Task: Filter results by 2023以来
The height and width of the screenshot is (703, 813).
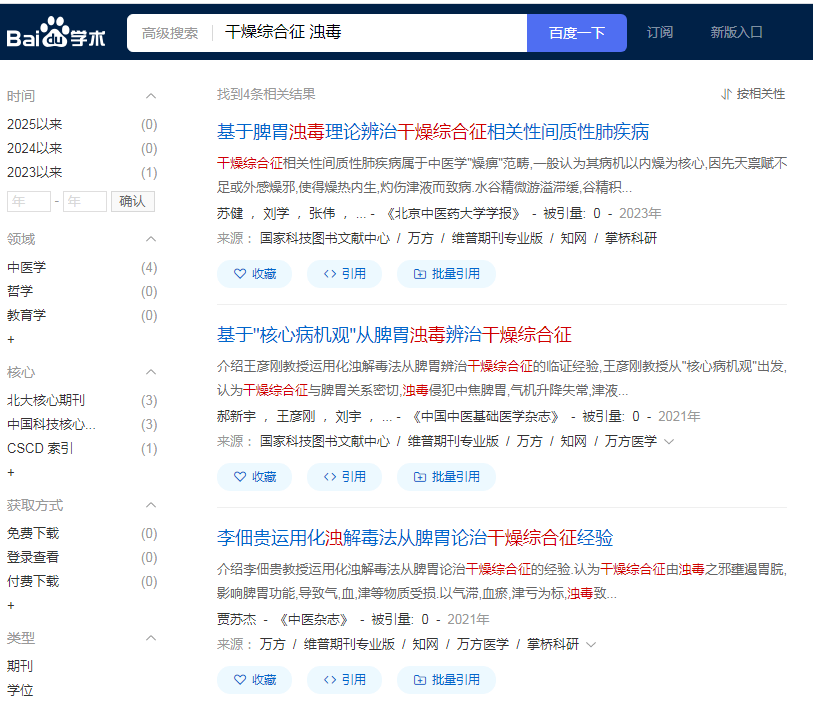Action: (x=35, y=173)
